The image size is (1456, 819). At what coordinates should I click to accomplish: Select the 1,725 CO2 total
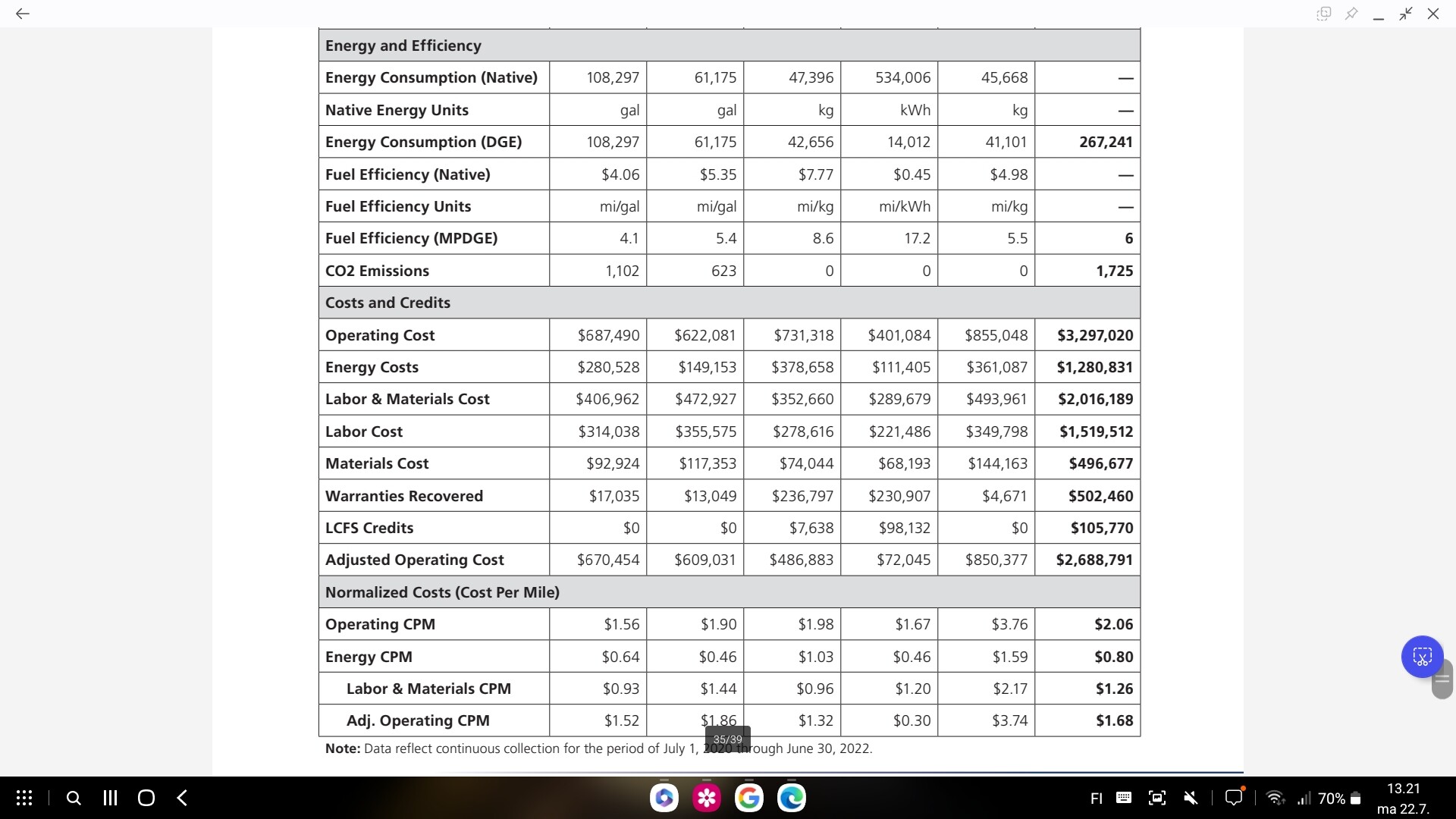[x=1114, y=271]
